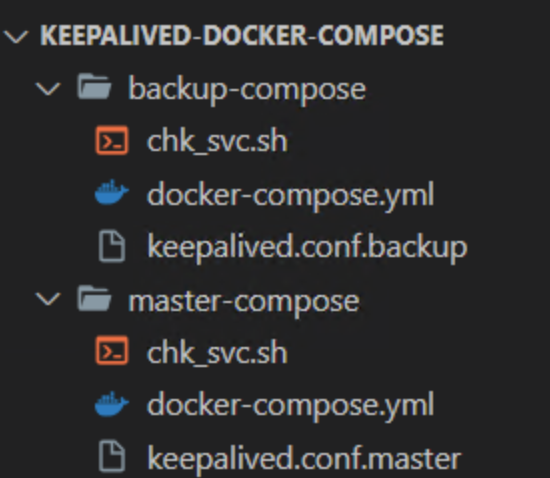Click the Docker whale icon under master-compose

[x=112, y=404]
